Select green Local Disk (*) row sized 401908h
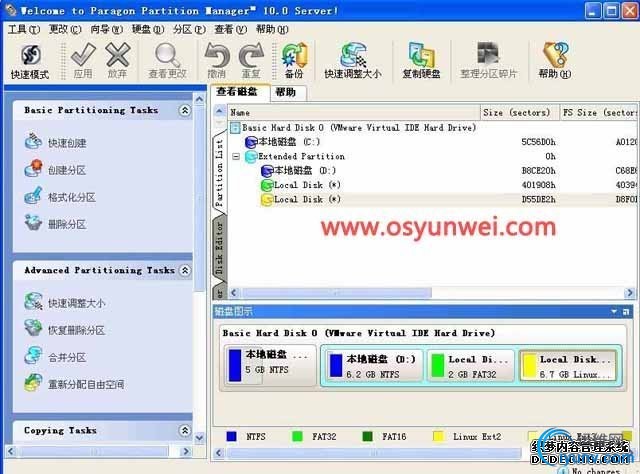640x474 pixels. point(433,185)
